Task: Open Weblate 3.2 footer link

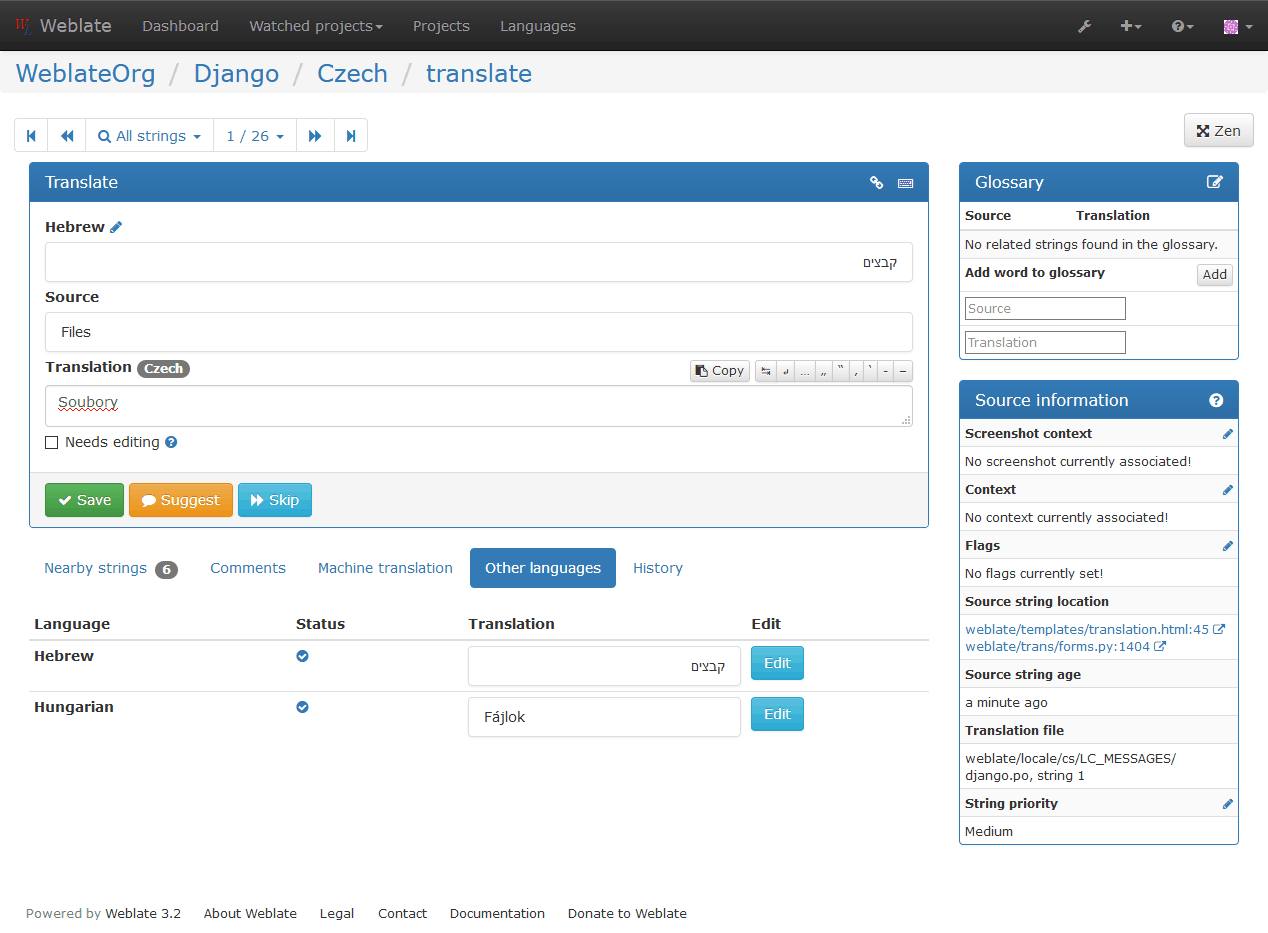Action: tap(143, 913)
